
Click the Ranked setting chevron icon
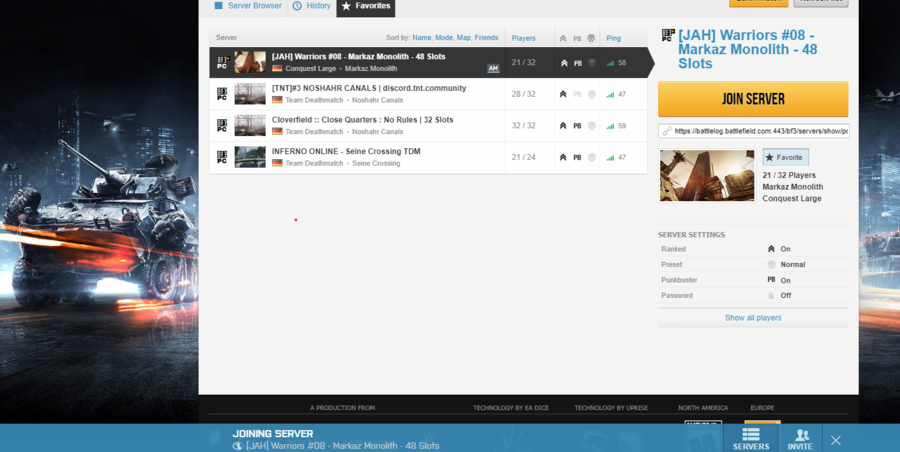click(x=771, y=249)
